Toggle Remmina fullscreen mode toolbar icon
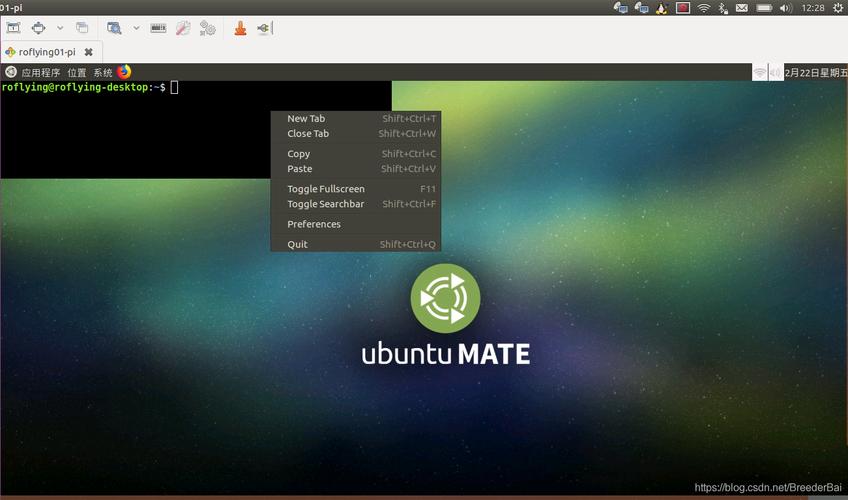 tap(14, 28)
